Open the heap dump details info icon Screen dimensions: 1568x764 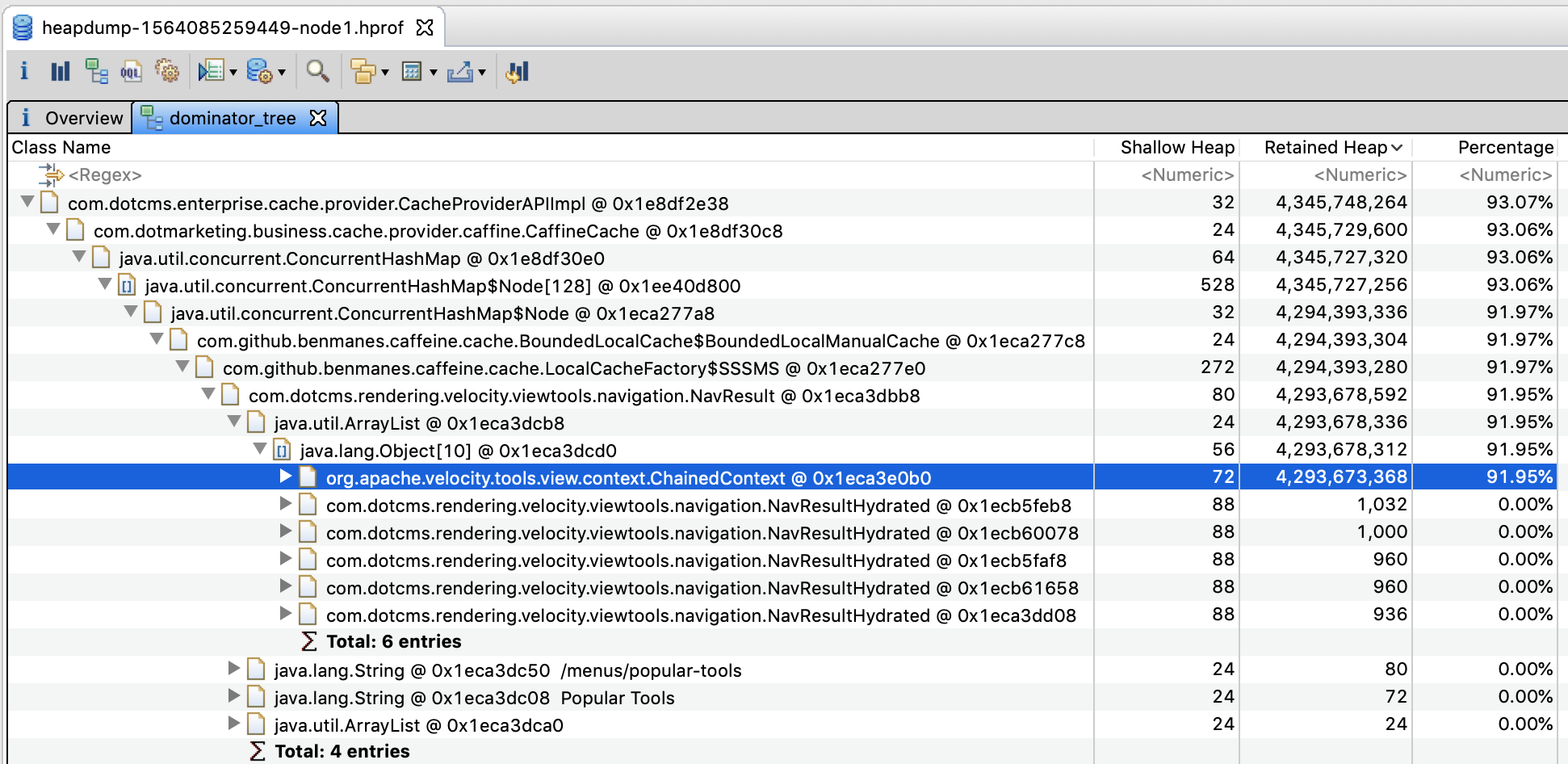[x=24, y=71]
